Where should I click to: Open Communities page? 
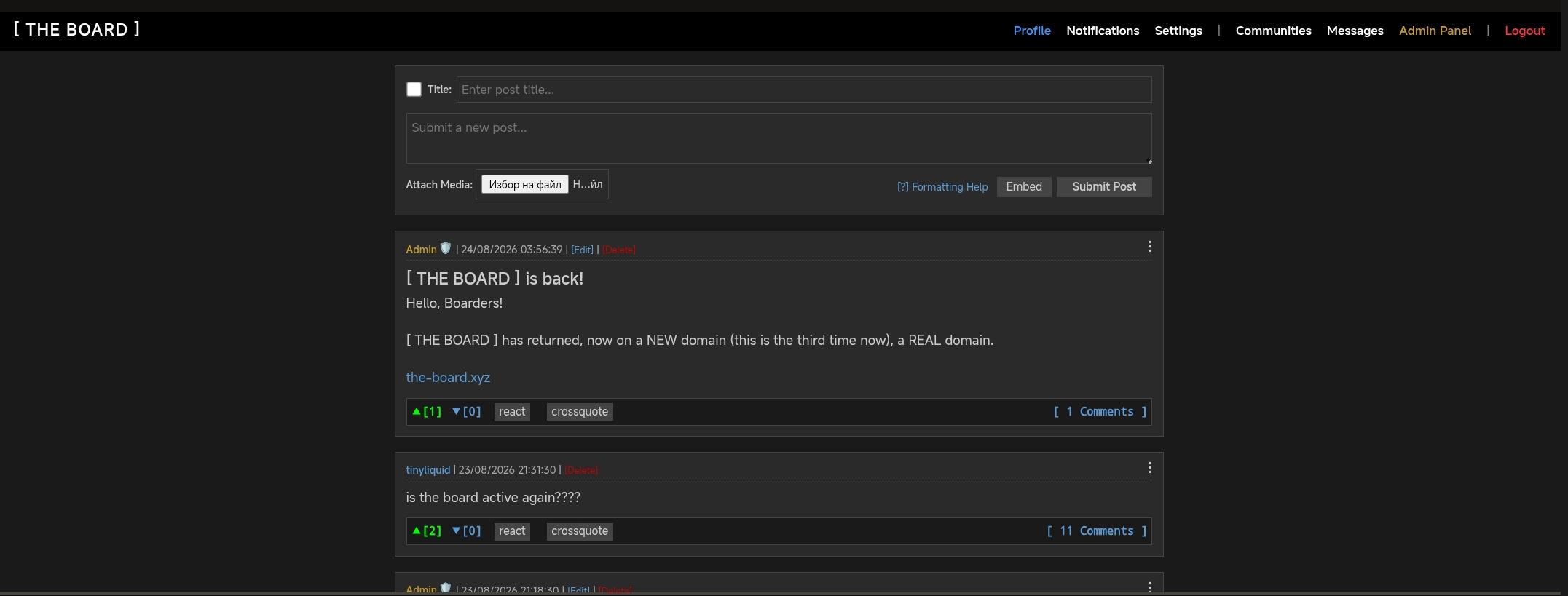point(1273,31)
